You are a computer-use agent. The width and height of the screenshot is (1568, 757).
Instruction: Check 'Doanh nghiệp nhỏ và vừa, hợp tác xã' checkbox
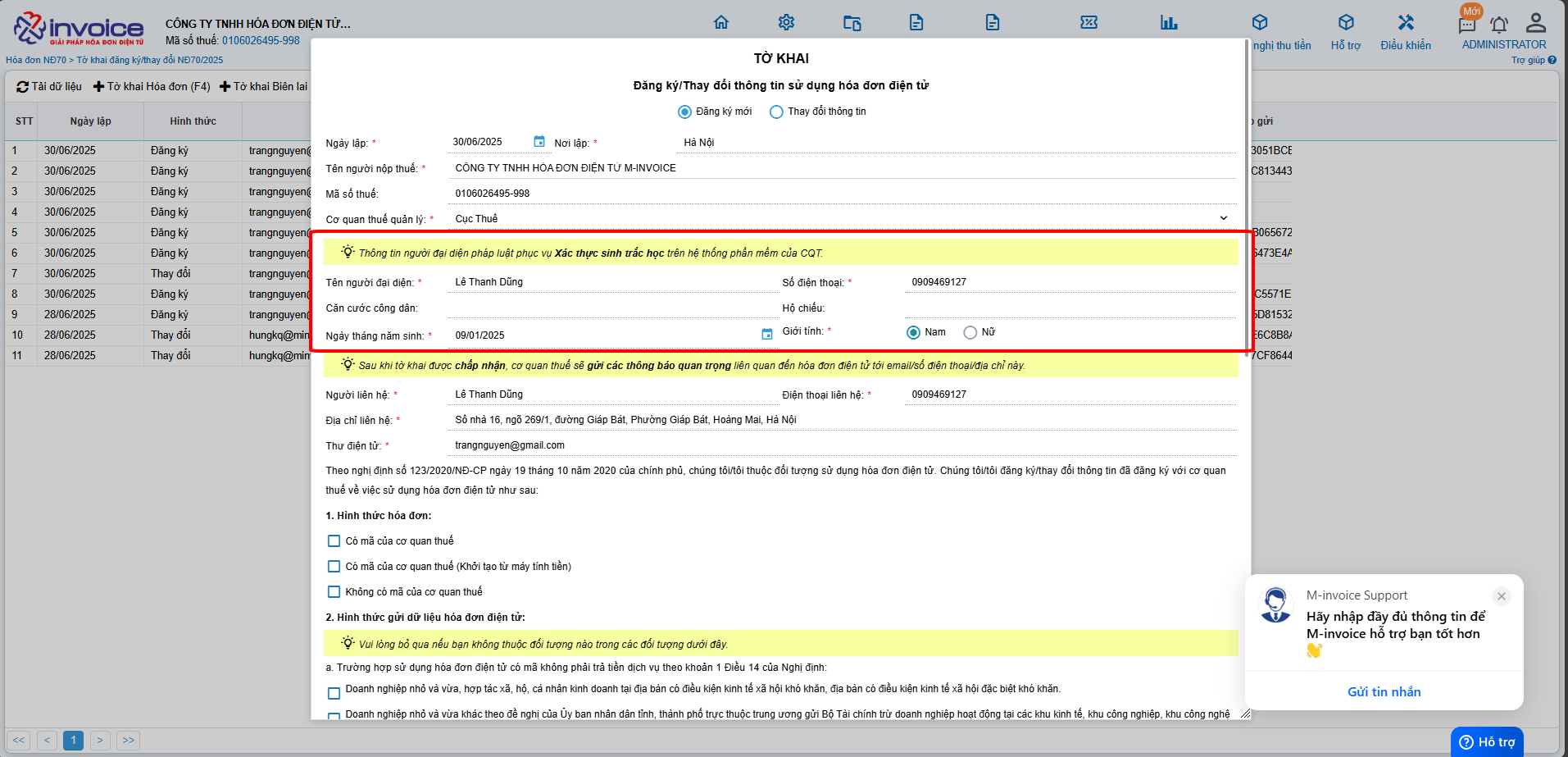334,693
